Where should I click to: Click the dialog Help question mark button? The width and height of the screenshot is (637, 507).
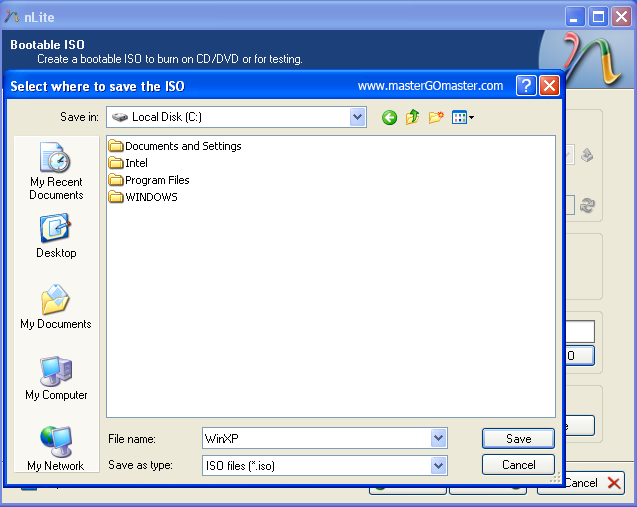pos(526,86)
